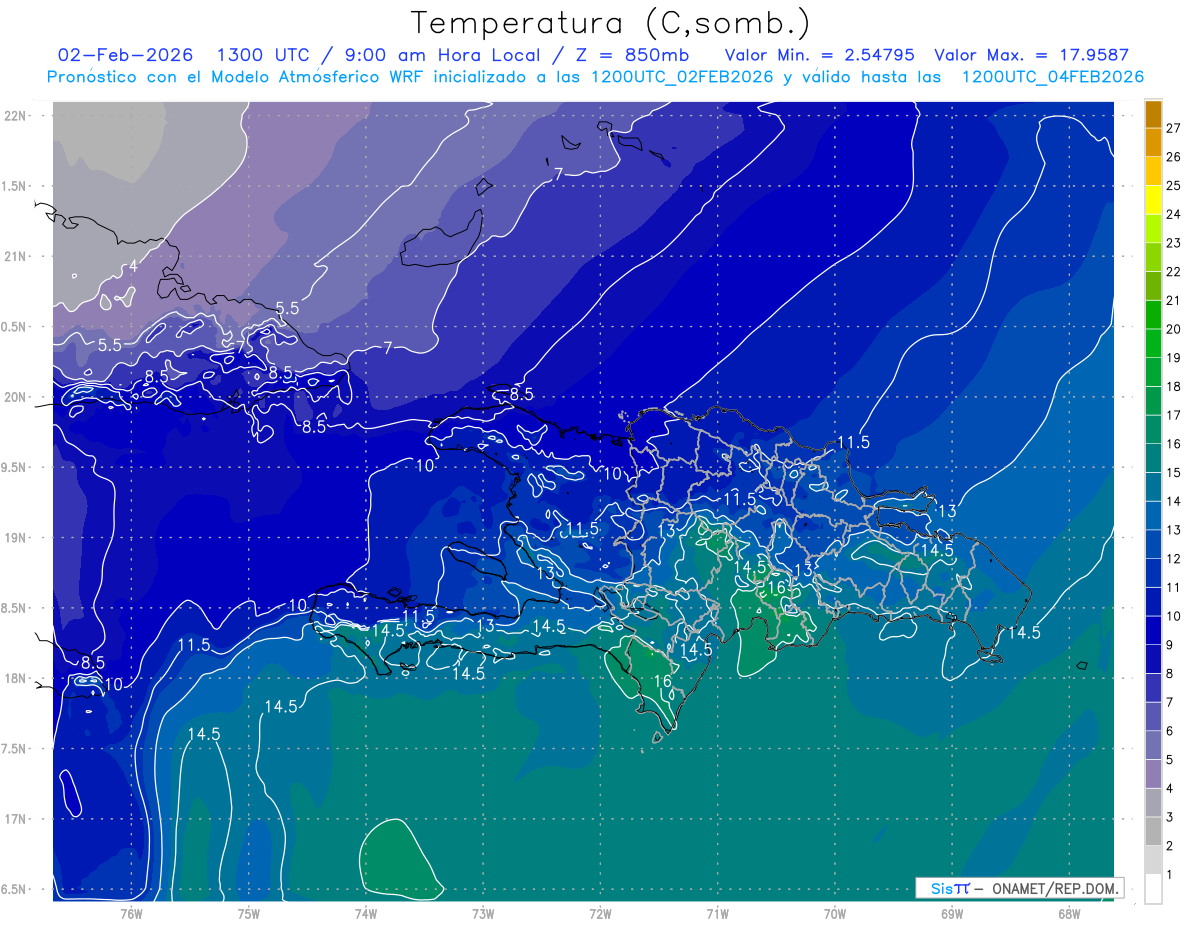Click the '72W' longitude label
This screenshot has height=927, width=1200.
600,913
